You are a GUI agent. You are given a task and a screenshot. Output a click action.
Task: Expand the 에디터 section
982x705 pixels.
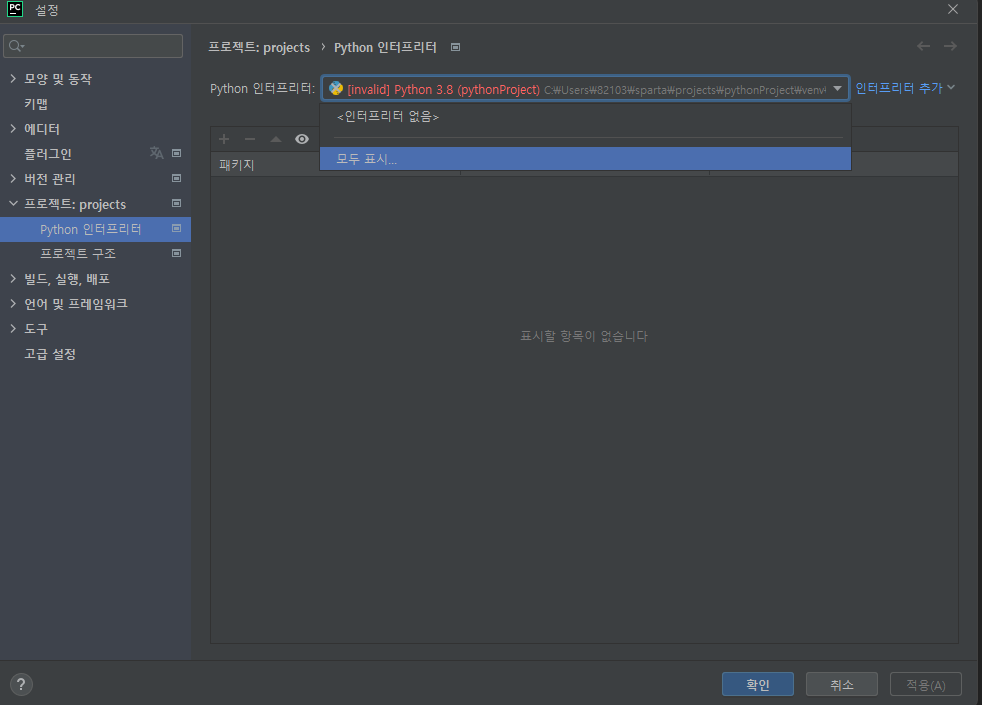click(13, 128)
